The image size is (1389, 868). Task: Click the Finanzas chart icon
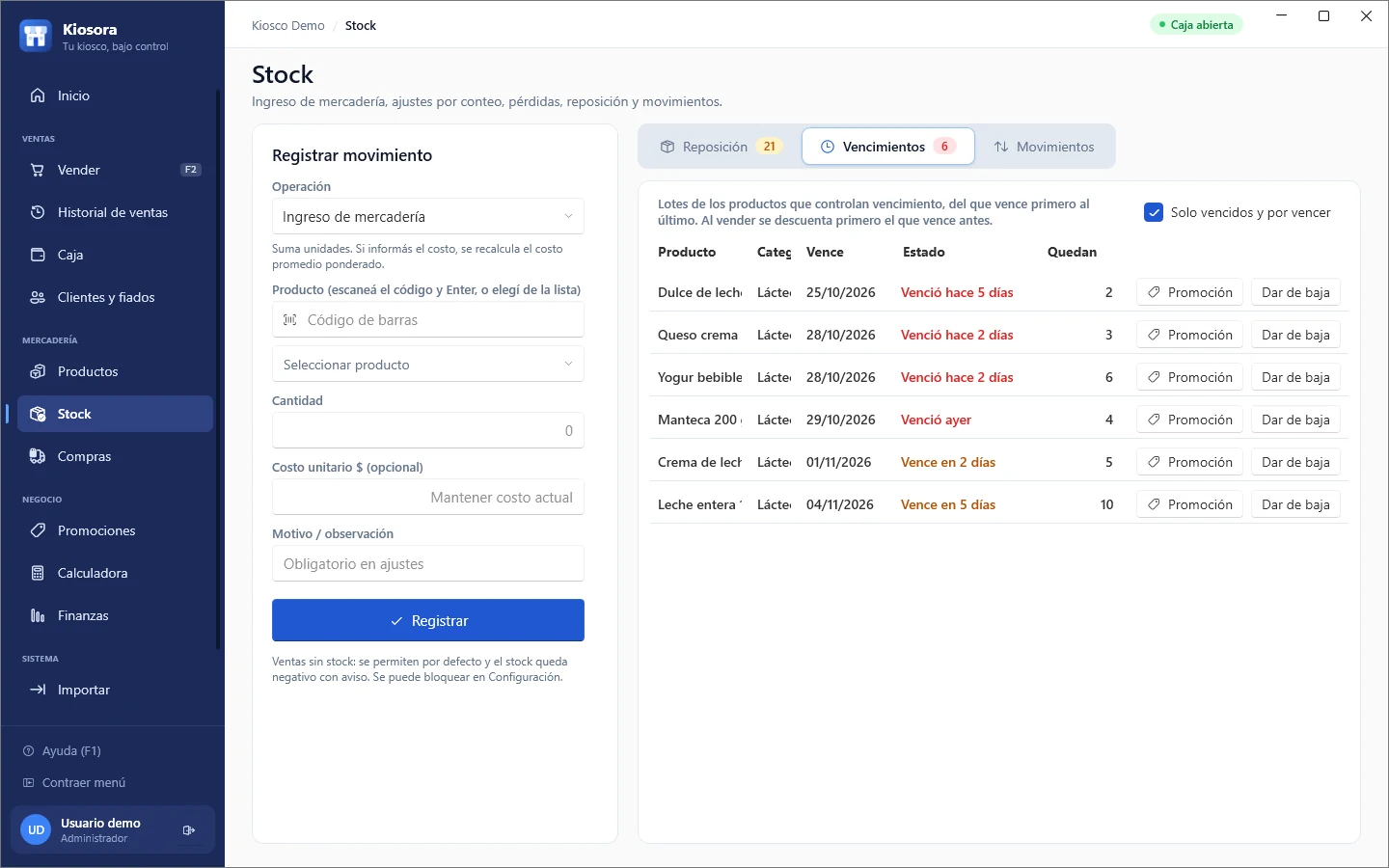(x=38, y=615)
